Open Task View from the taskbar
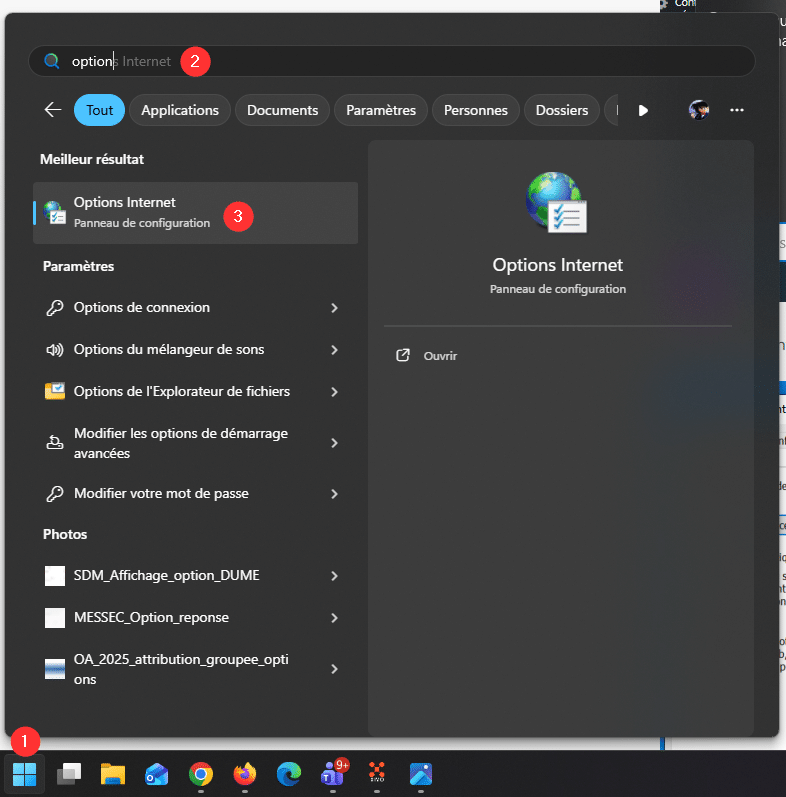 click(69, 774)
